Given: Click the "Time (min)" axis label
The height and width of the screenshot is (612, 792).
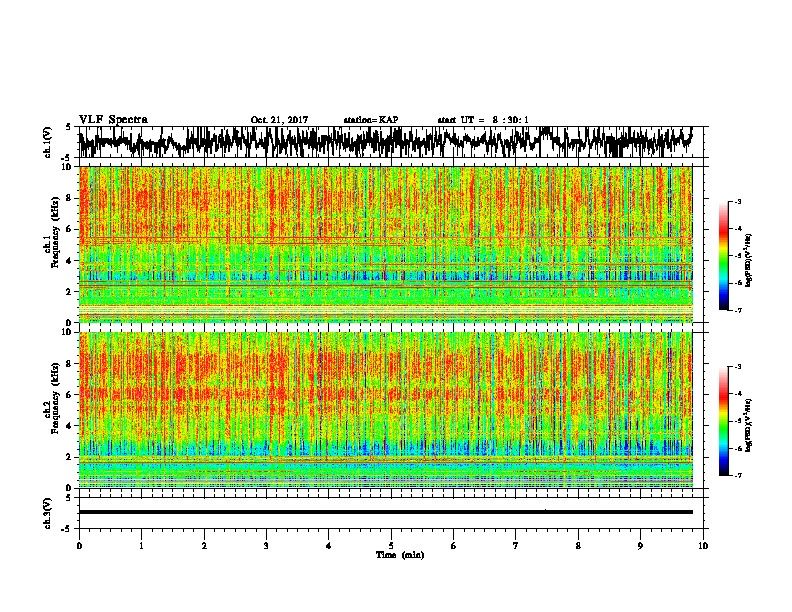Looking at the screenshot, I should pos(400,555).
